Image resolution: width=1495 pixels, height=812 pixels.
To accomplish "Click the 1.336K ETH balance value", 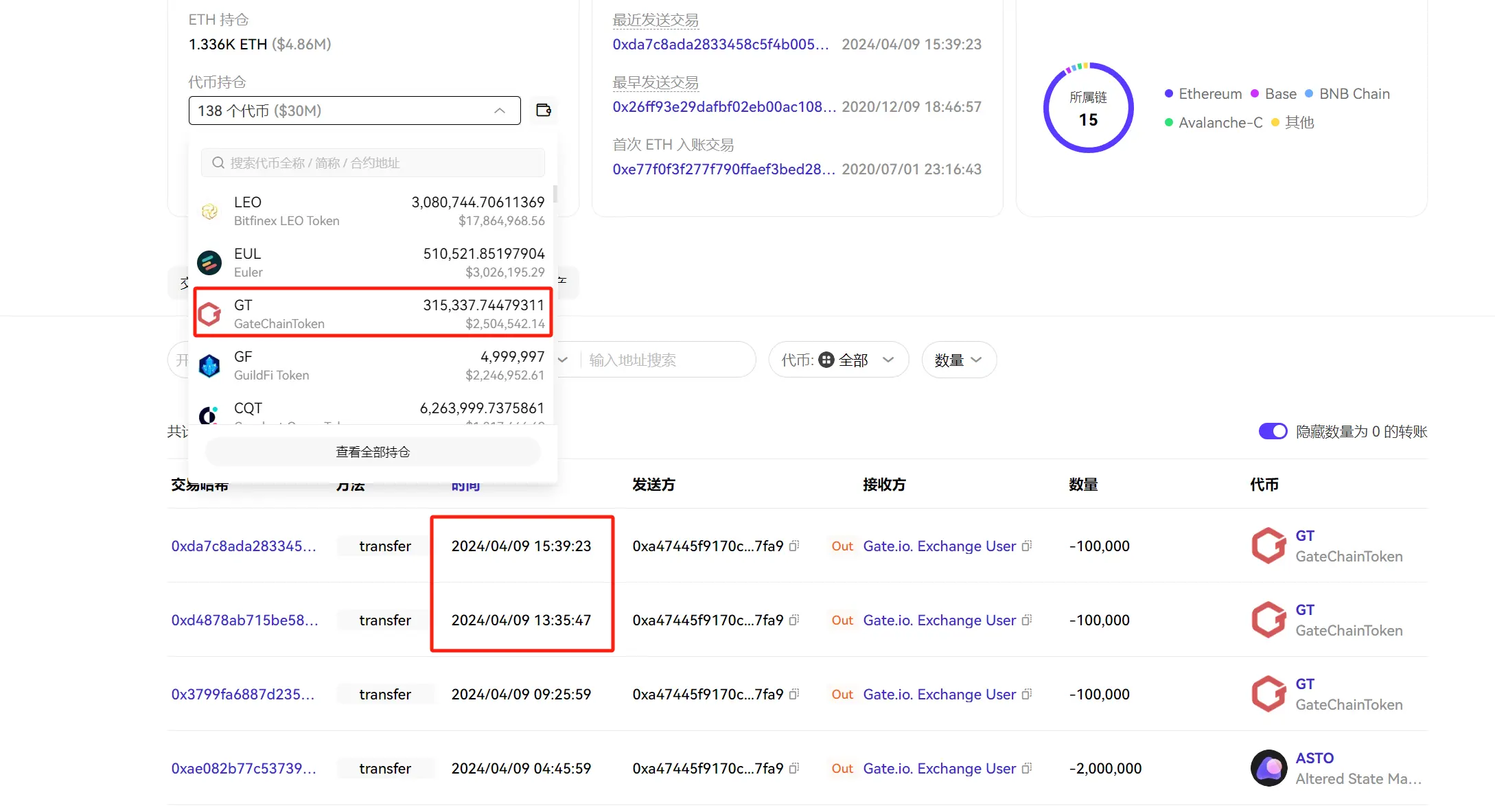I will pos(228,44).
